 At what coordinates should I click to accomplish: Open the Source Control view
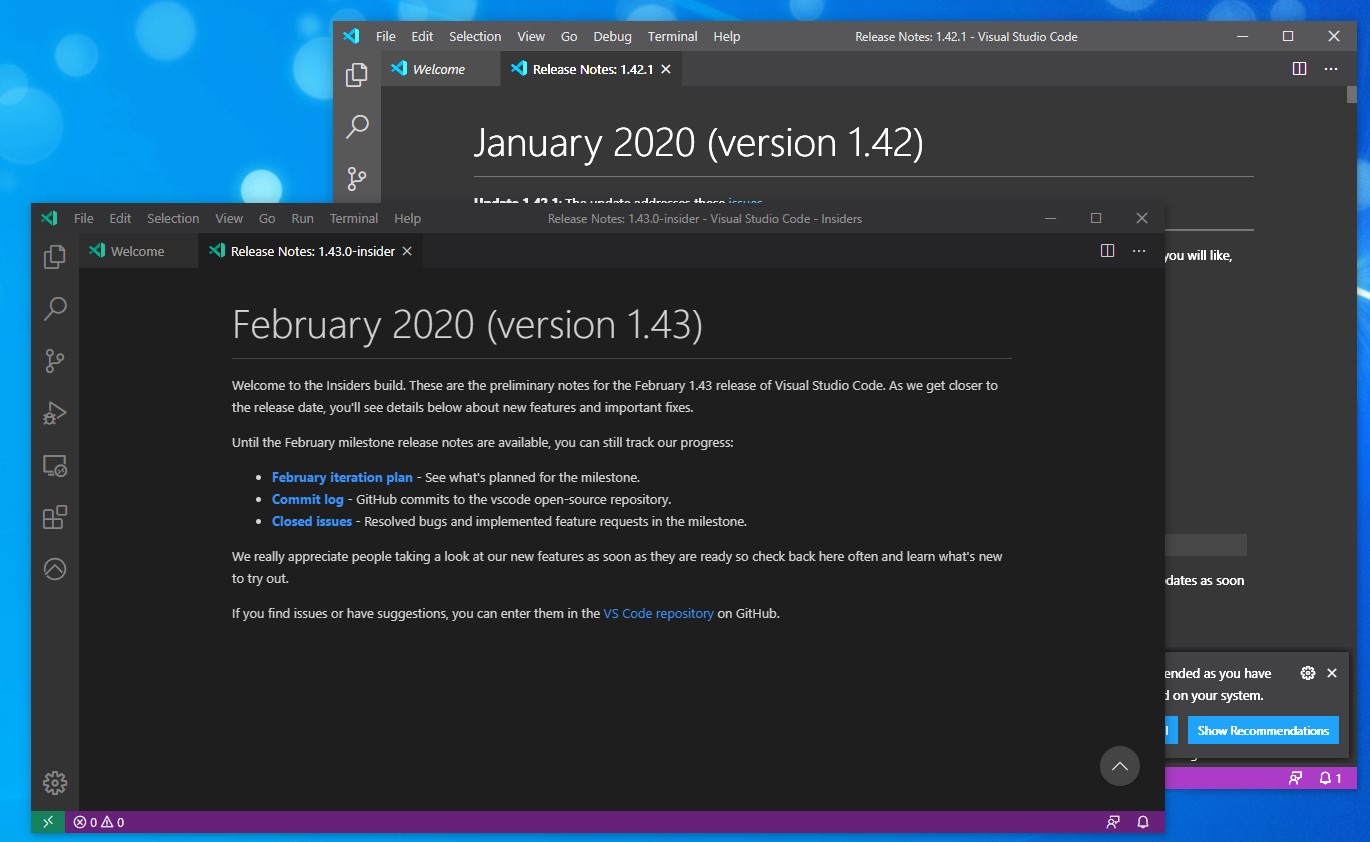coord(54,361)
